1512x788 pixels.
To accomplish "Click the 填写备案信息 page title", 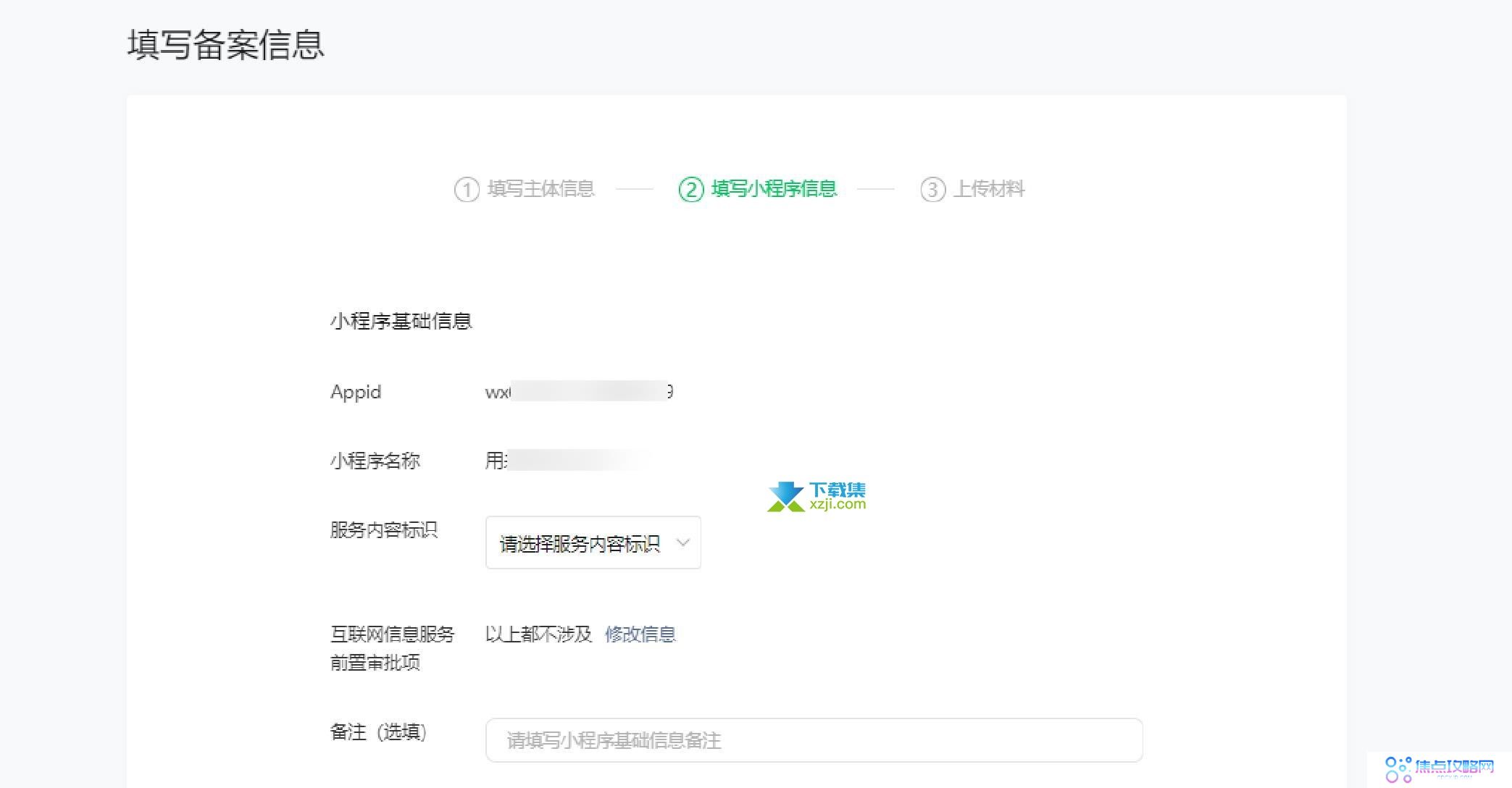I will [x=225, y=46].
